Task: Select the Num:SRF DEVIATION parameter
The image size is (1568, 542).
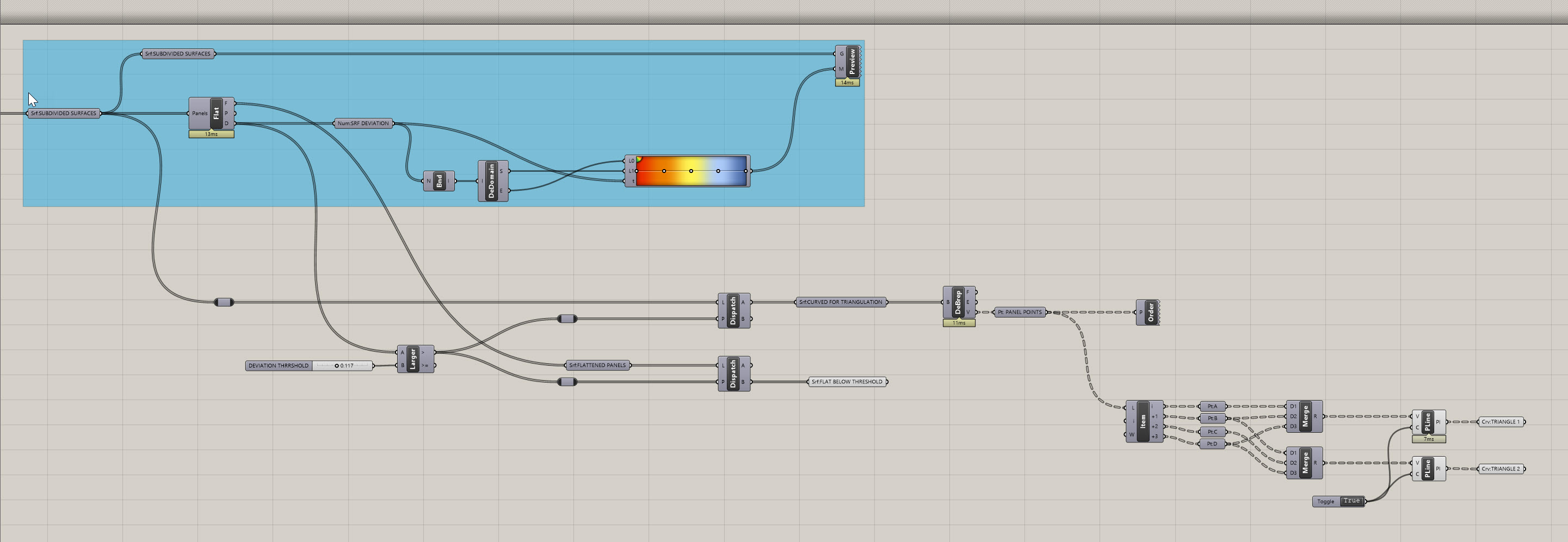Action: [x=363, y=123]
